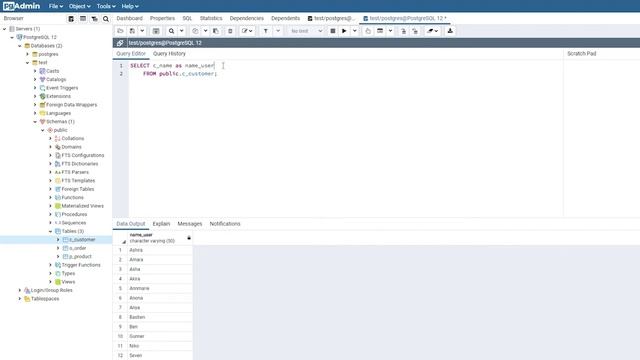Click row 8 cell Bastien
Image resolution: width=640 pixels, height=360 pixels.
(x=160, y=317)
